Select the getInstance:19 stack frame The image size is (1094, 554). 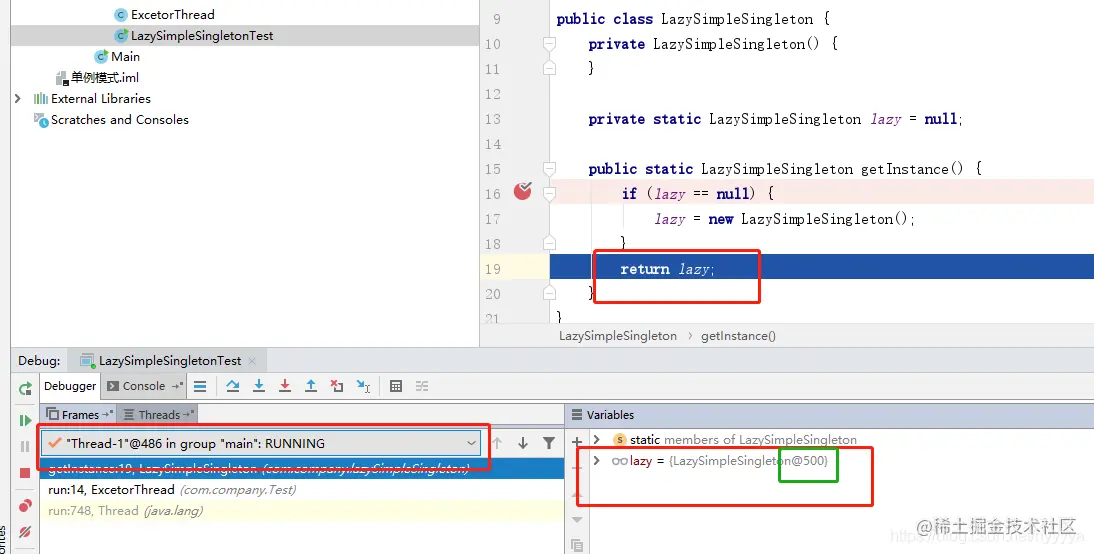pos(301,469)
